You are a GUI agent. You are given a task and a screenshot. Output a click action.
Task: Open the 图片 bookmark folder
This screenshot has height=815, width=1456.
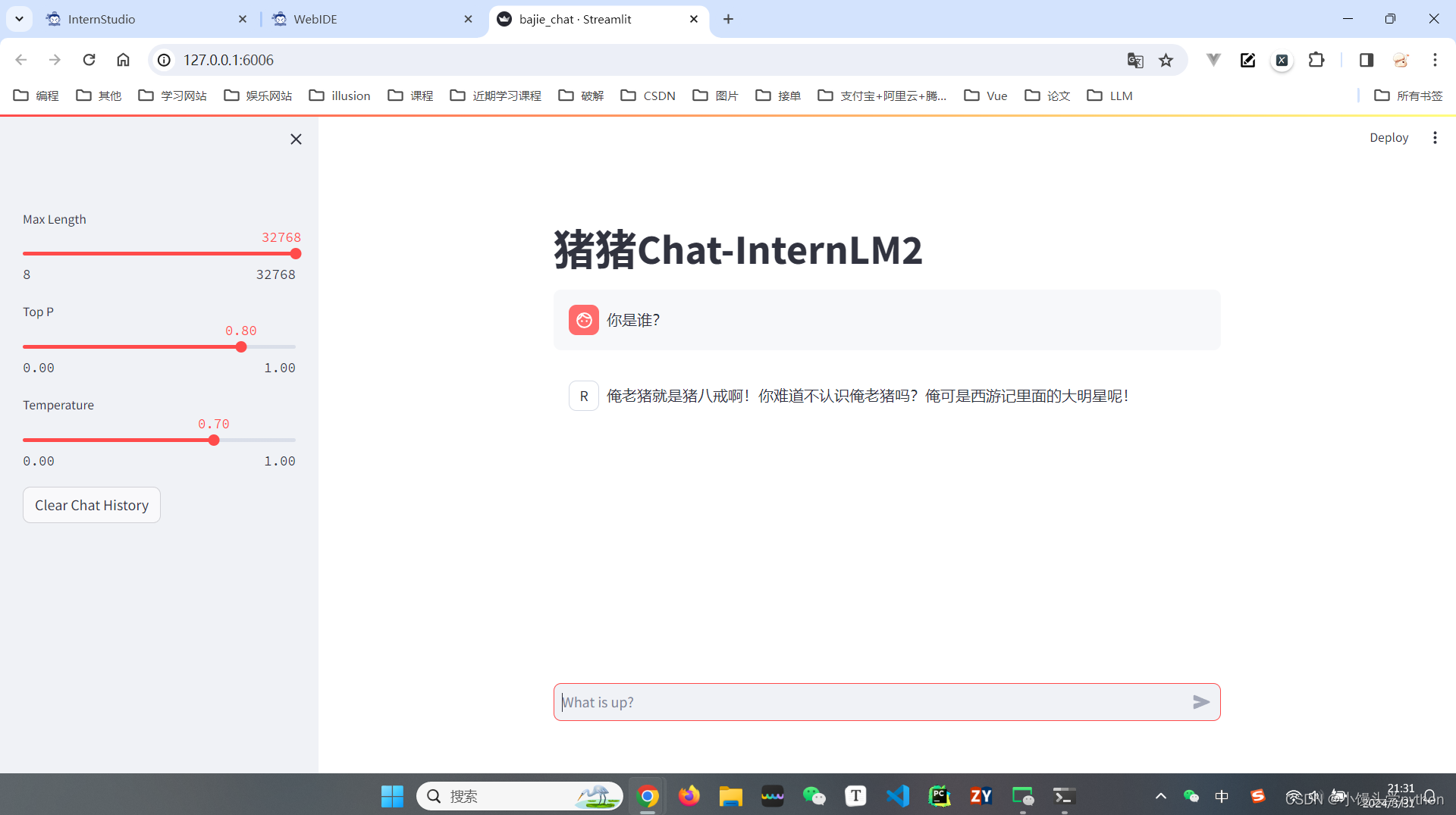point(716,96)
